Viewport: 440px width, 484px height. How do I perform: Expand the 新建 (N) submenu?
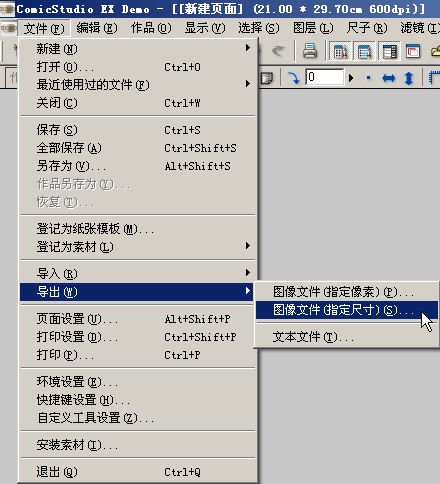click(138, 49)
